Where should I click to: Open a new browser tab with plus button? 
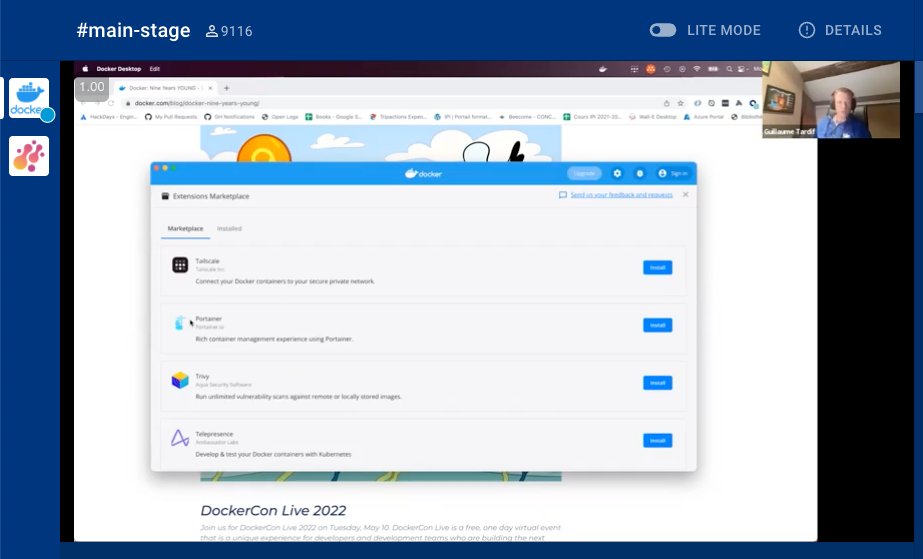point(227,88)
